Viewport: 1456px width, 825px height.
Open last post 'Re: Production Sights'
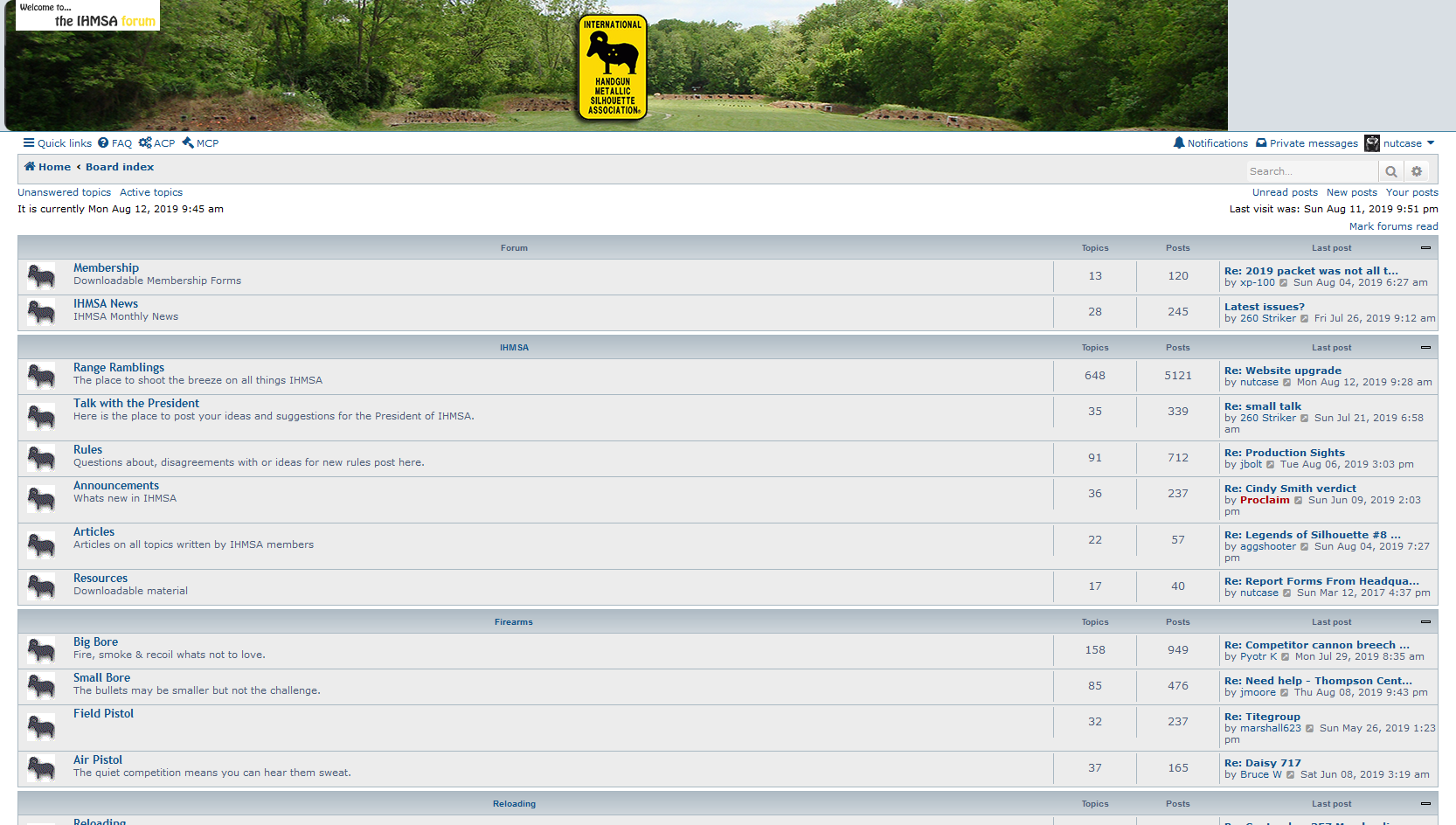click(1284, 453)
